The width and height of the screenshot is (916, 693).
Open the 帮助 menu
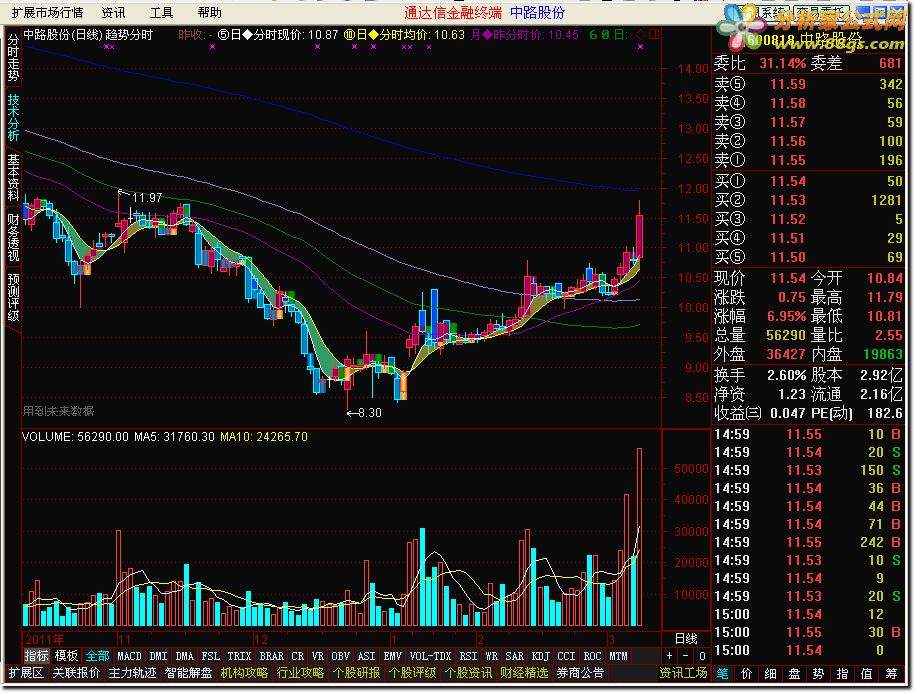209,12
